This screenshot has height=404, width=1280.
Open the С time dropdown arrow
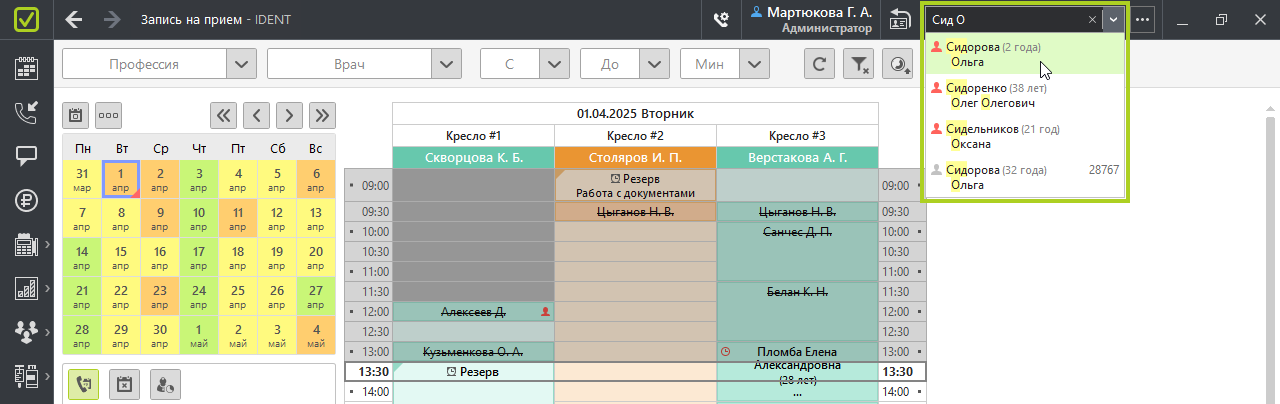553,64
